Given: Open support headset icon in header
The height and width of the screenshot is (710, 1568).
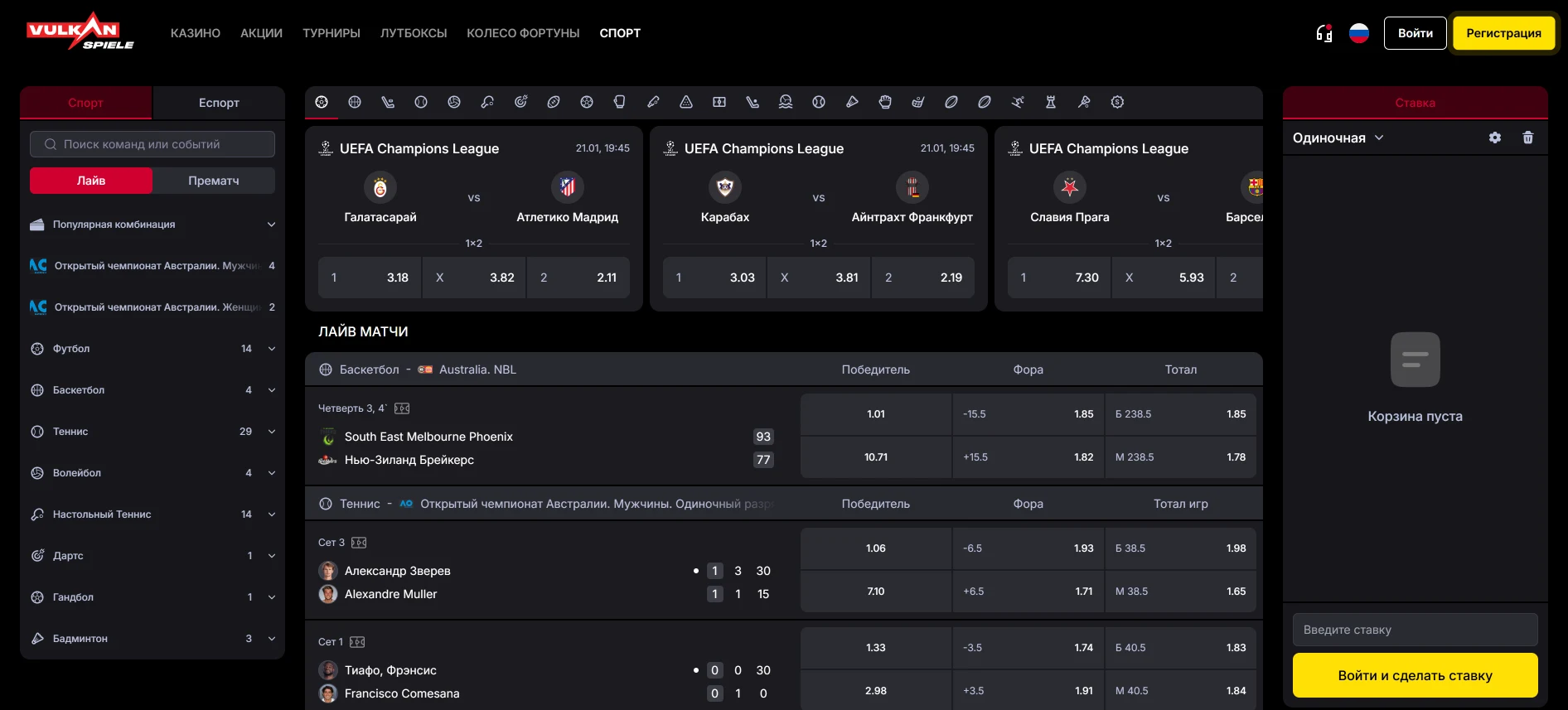Looking at the screenshot, I should click(x=1324, y=33).
